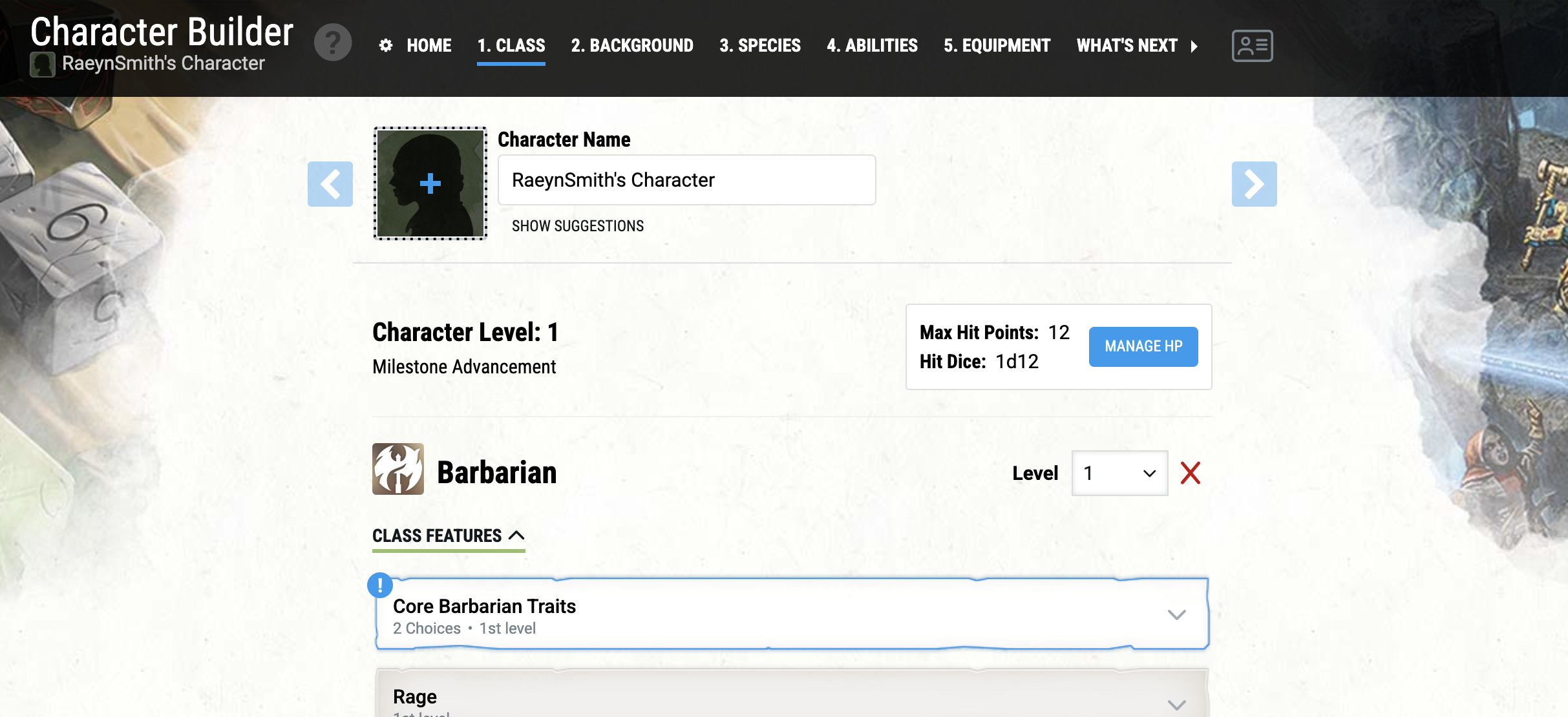
Task: Open the 5. Equipment tab
Action: point(997,46)
